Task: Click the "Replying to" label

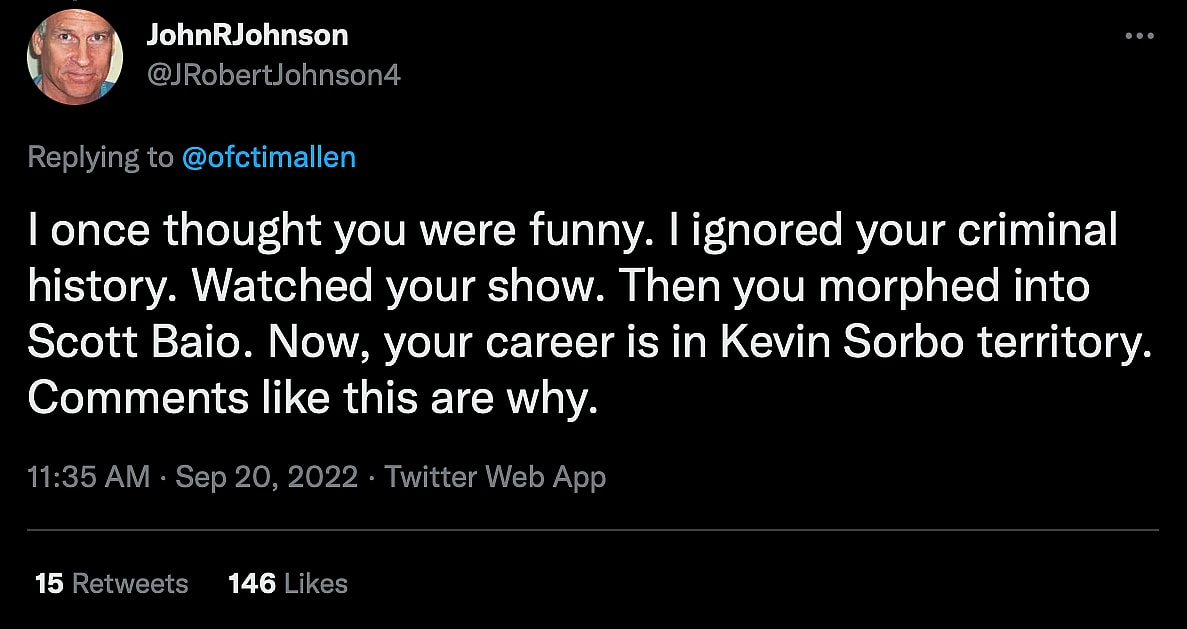Action: 100,157
